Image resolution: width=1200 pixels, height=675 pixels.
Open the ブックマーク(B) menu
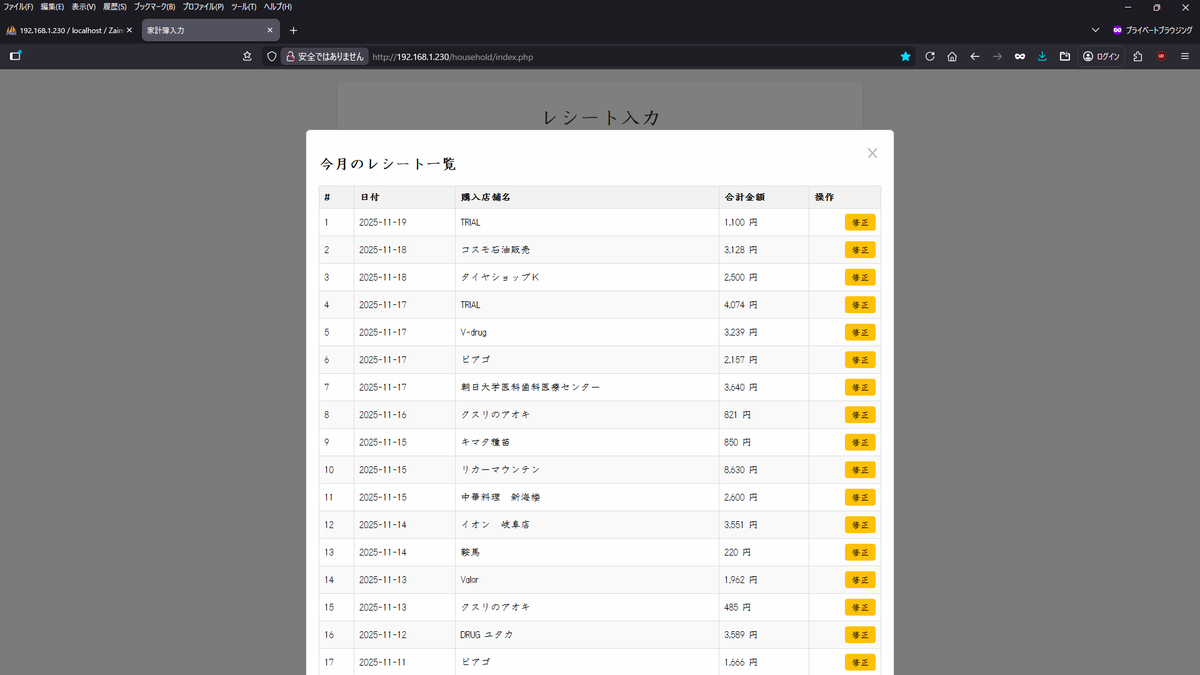(155, 7)
